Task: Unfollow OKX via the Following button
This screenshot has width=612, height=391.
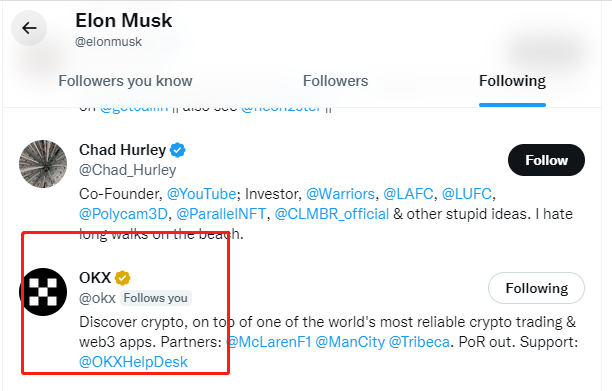Action: [x=536, y=288]
